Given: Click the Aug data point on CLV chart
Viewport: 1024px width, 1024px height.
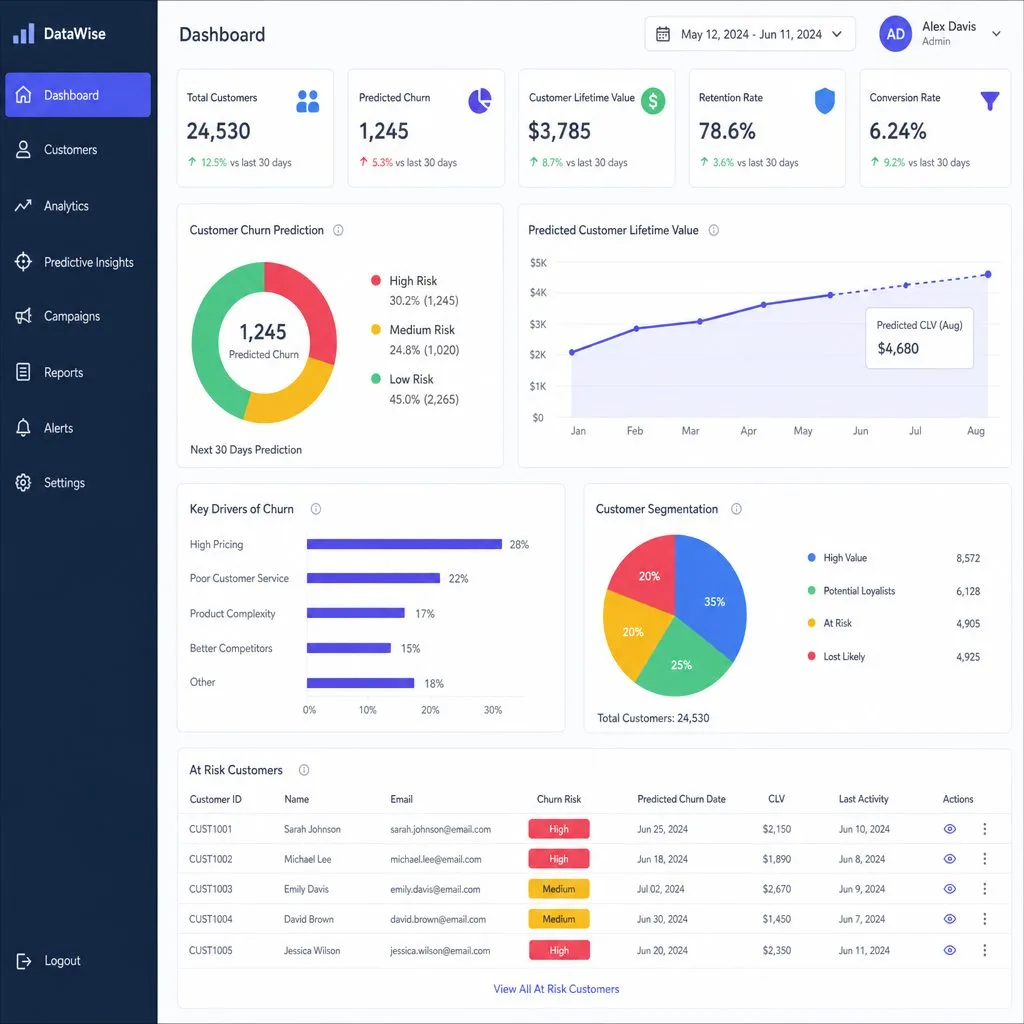Looking at the screenshot, I should (988, 274).
